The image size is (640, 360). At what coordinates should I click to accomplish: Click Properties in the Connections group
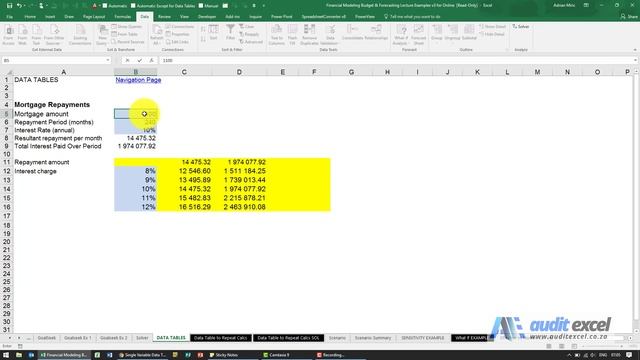(178, 34)
